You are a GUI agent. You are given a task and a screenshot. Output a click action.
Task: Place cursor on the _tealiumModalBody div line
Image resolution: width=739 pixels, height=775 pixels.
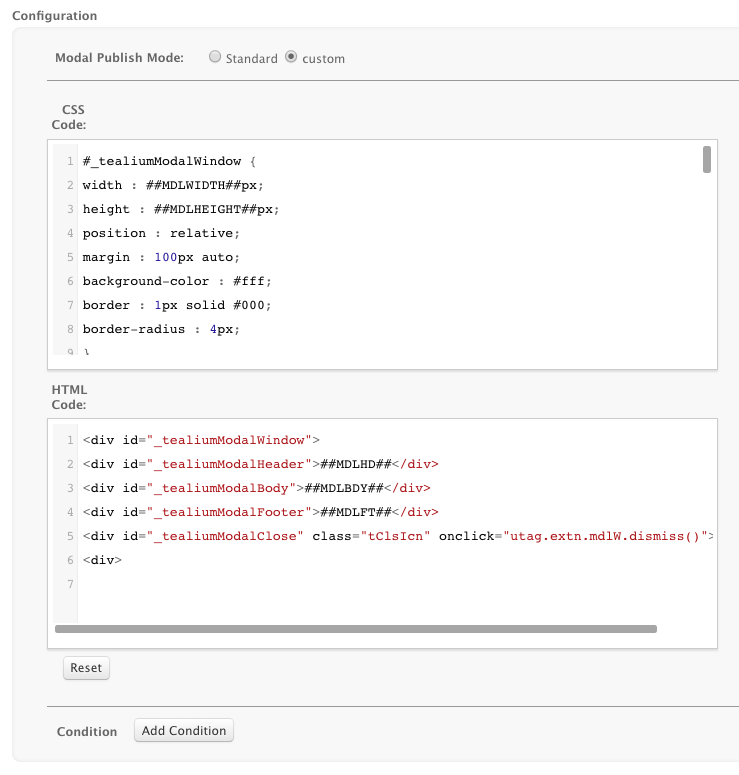coord(256,488)
